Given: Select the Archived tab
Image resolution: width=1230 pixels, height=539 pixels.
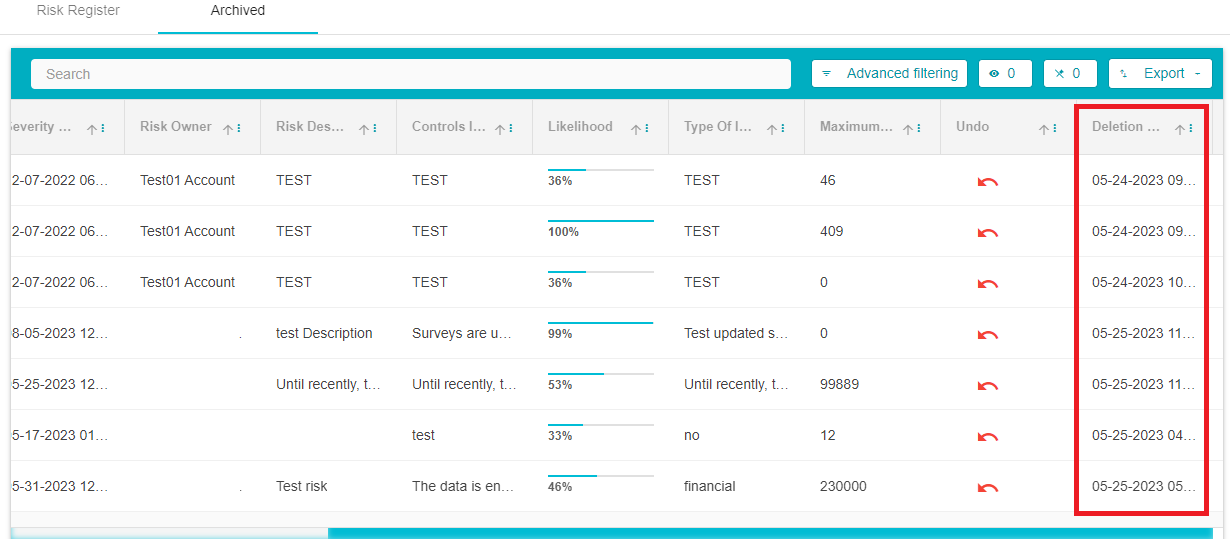Looking at the screenshot, I should point(238,11).
